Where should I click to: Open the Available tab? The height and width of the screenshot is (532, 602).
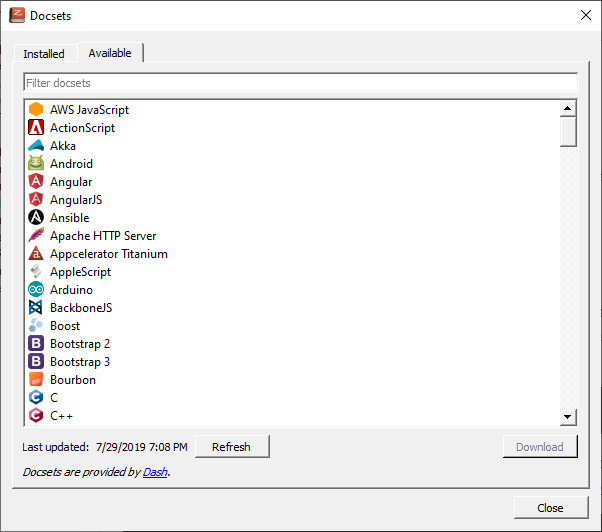(x=110, y=53)
